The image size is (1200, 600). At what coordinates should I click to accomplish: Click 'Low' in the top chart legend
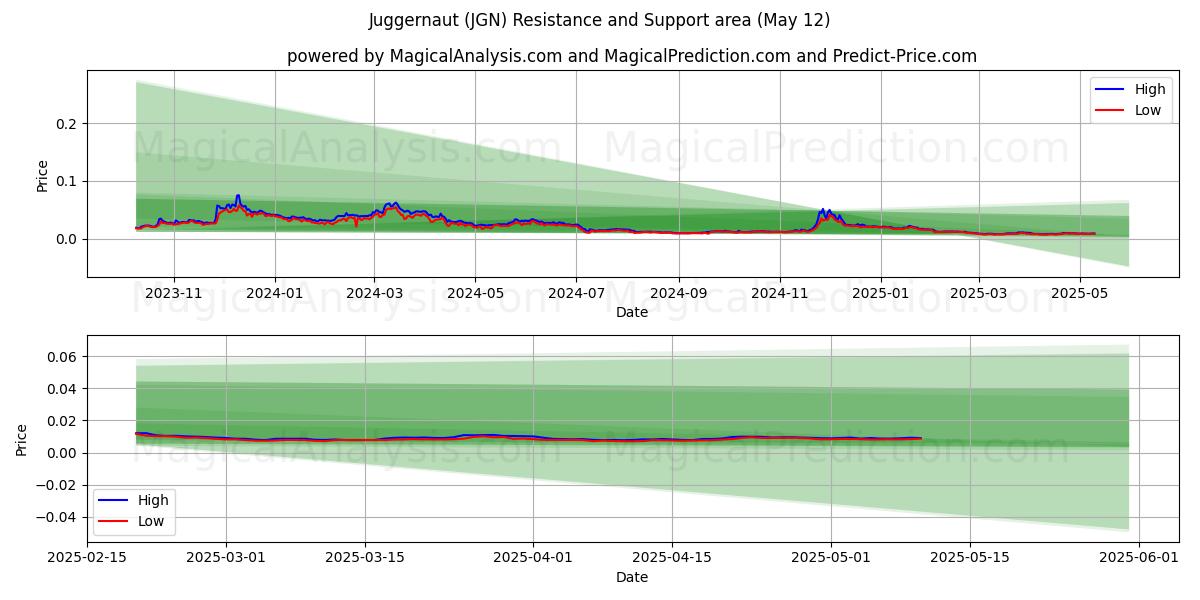(1148, 110)
